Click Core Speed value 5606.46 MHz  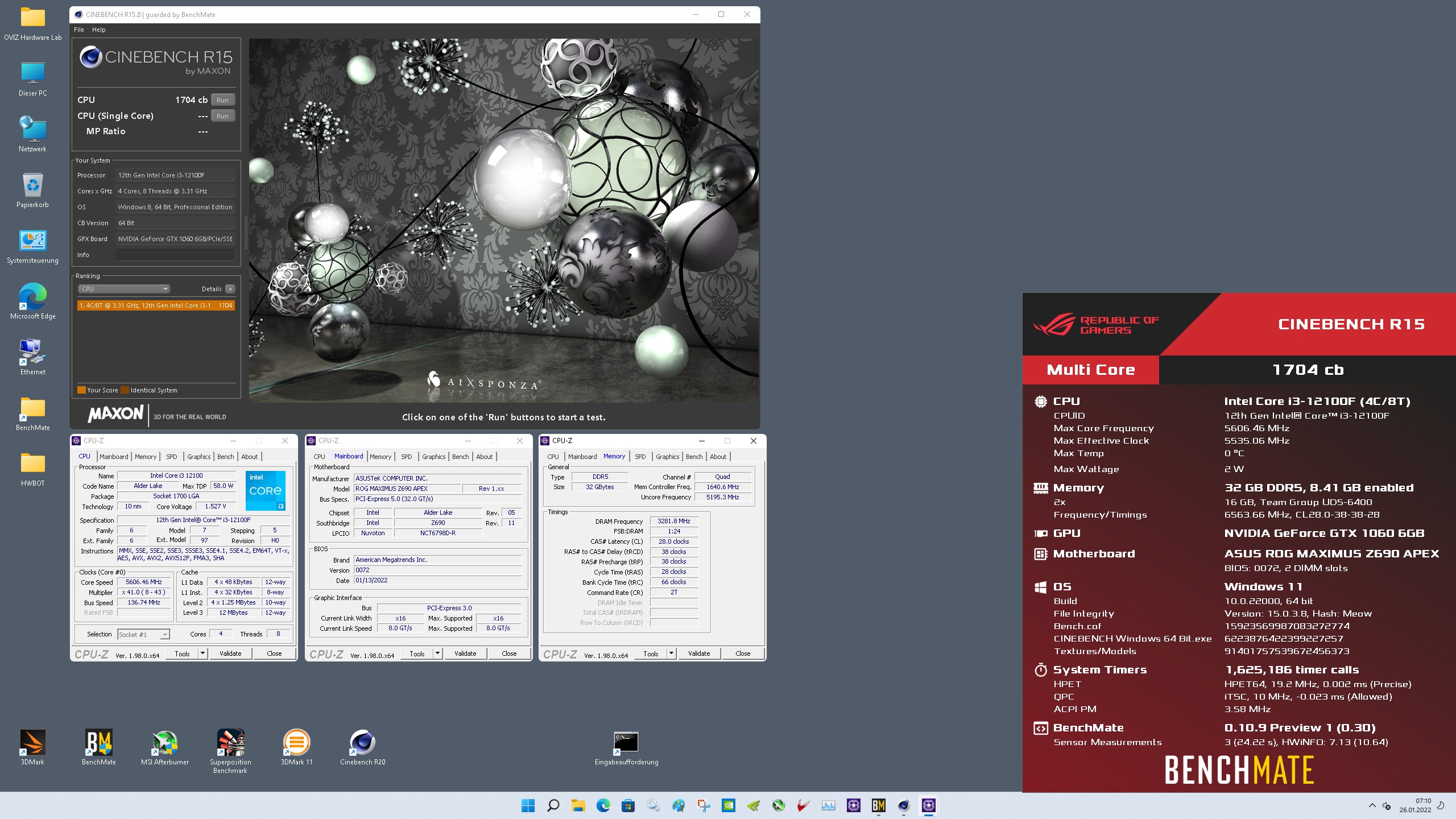coord(144,582)
